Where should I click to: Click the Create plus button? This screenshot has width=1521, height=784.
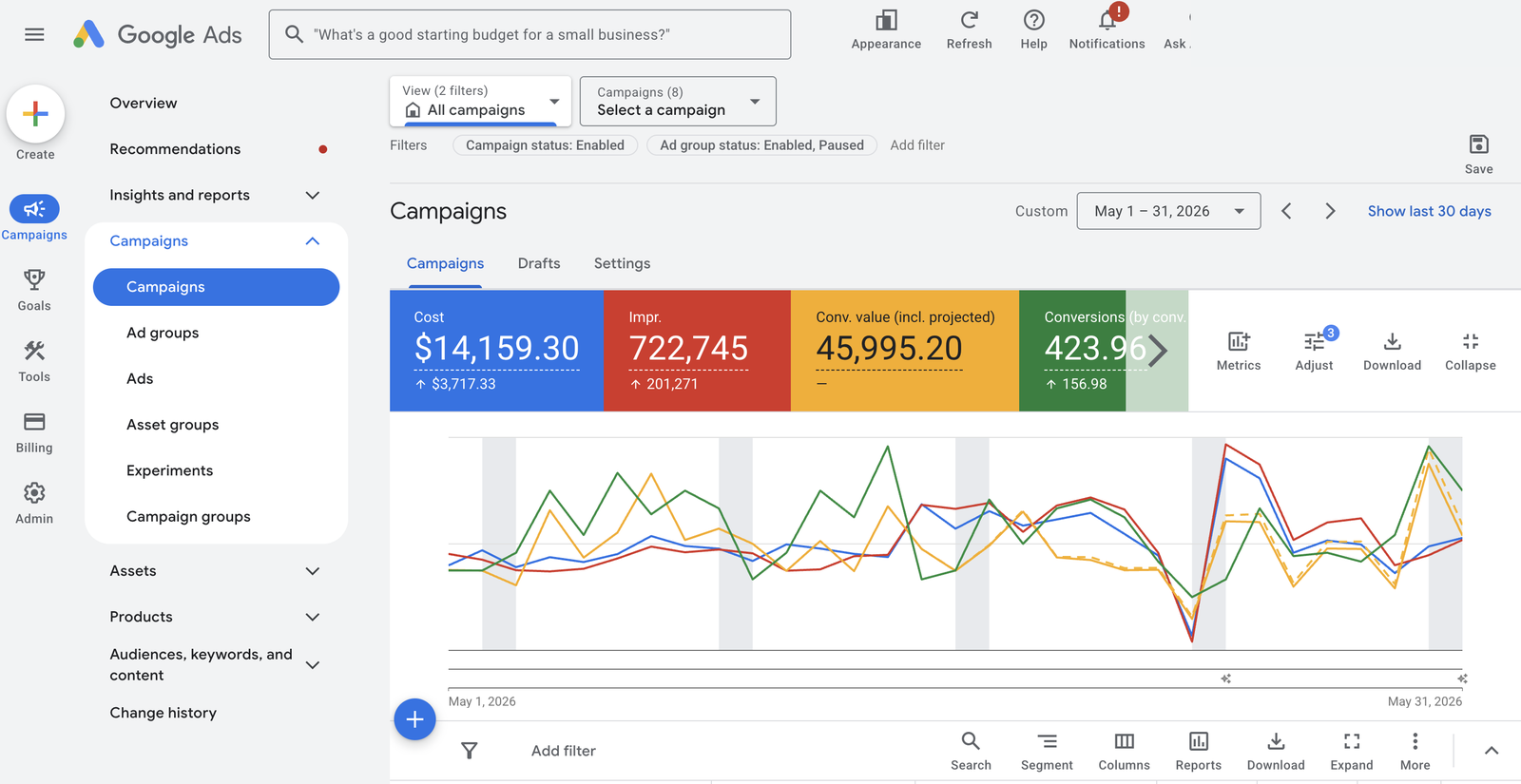tap(35, 114)
